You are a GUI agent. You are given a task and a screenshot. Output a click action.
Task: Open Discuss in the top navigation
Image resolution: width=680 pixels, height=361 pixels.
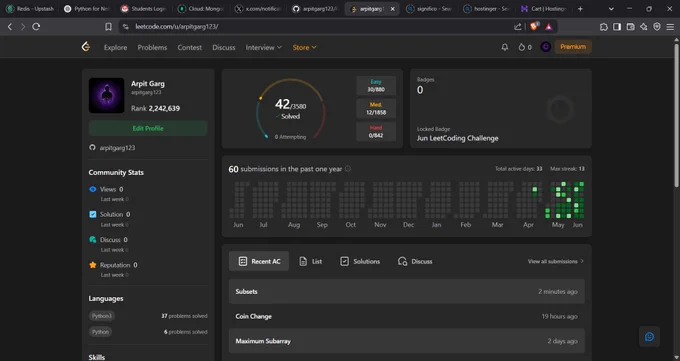tap(224, 47)
